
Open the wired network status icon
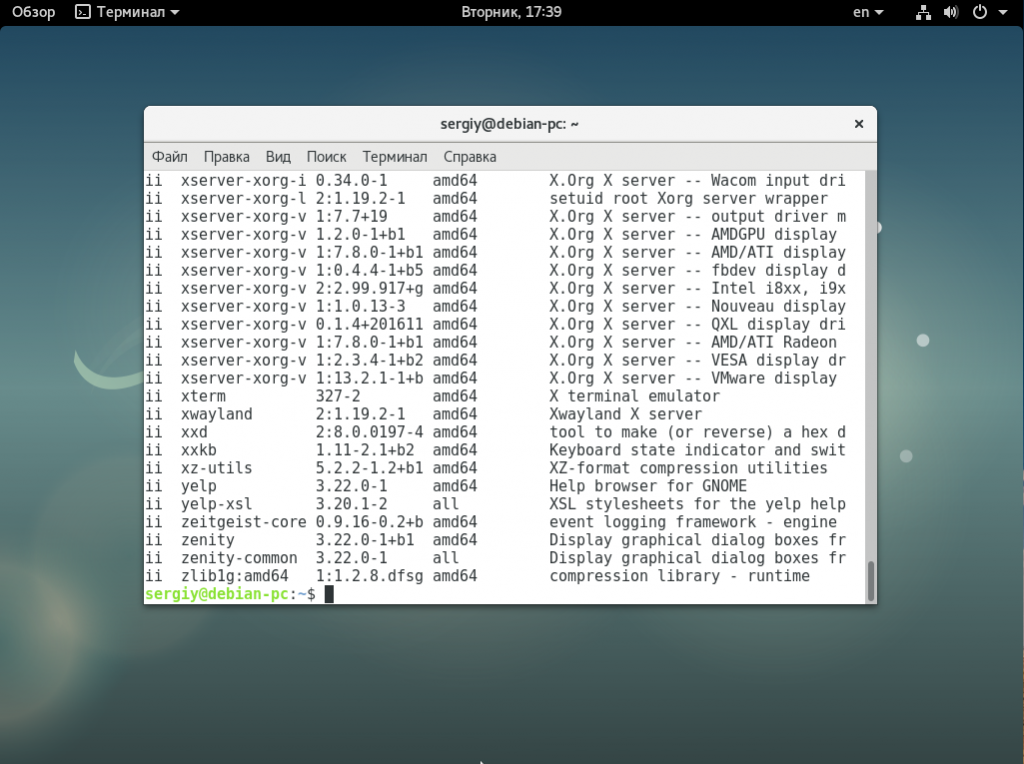(923, 12)
